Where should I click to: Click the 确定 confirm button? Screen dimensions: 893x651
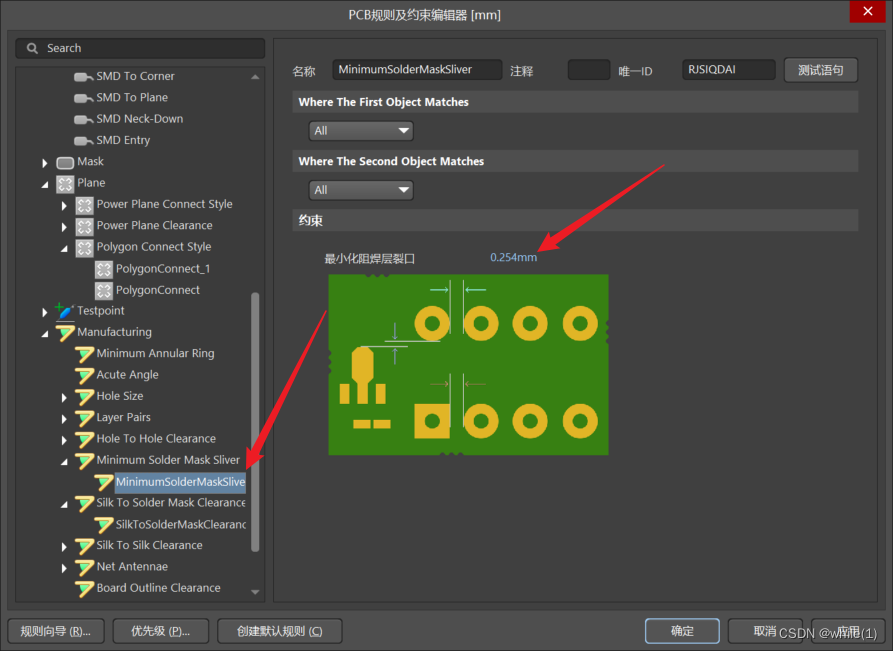(682, 631)
